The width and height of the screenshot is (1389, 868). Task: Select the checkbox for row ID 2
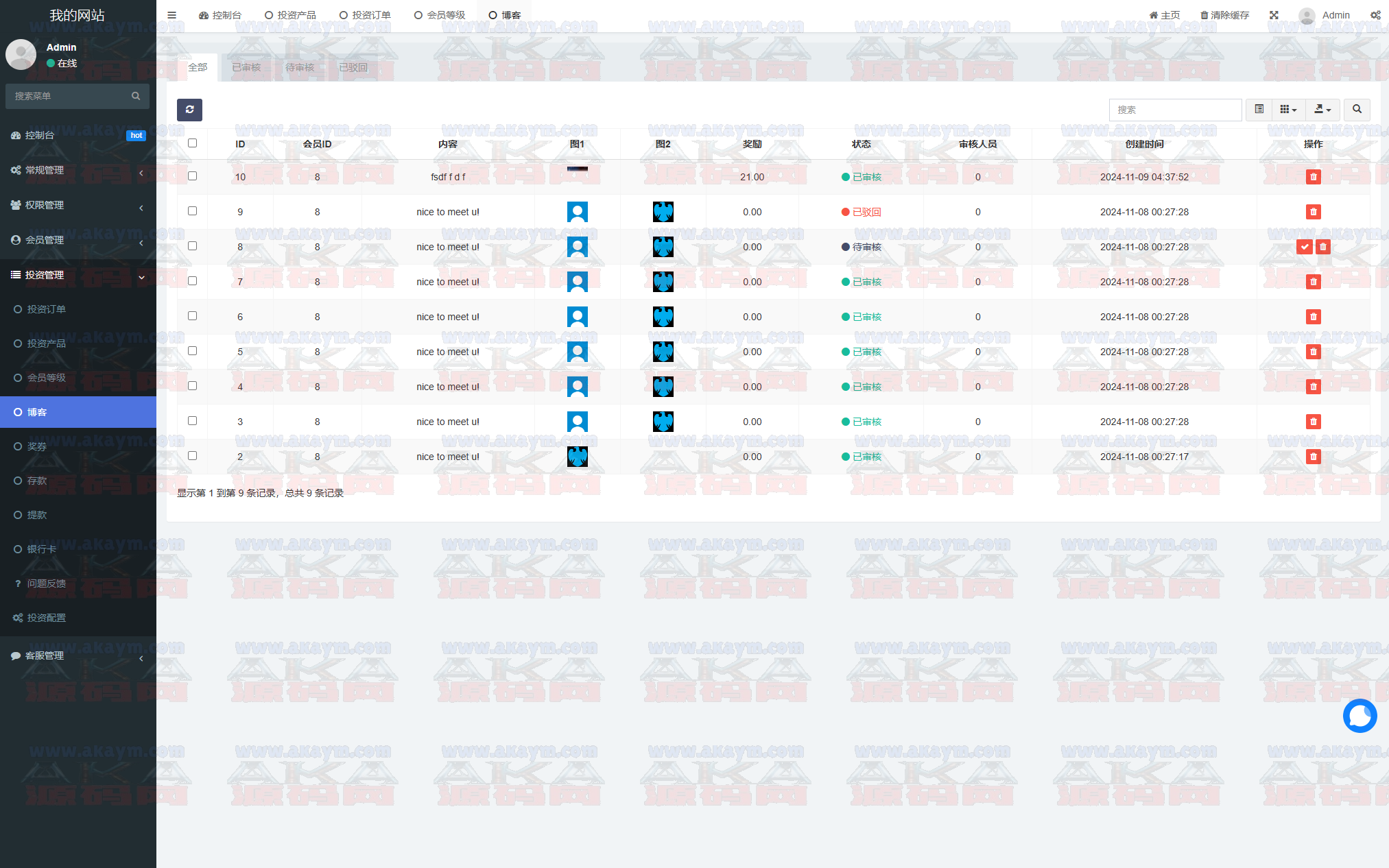click(x=192, y=456)
